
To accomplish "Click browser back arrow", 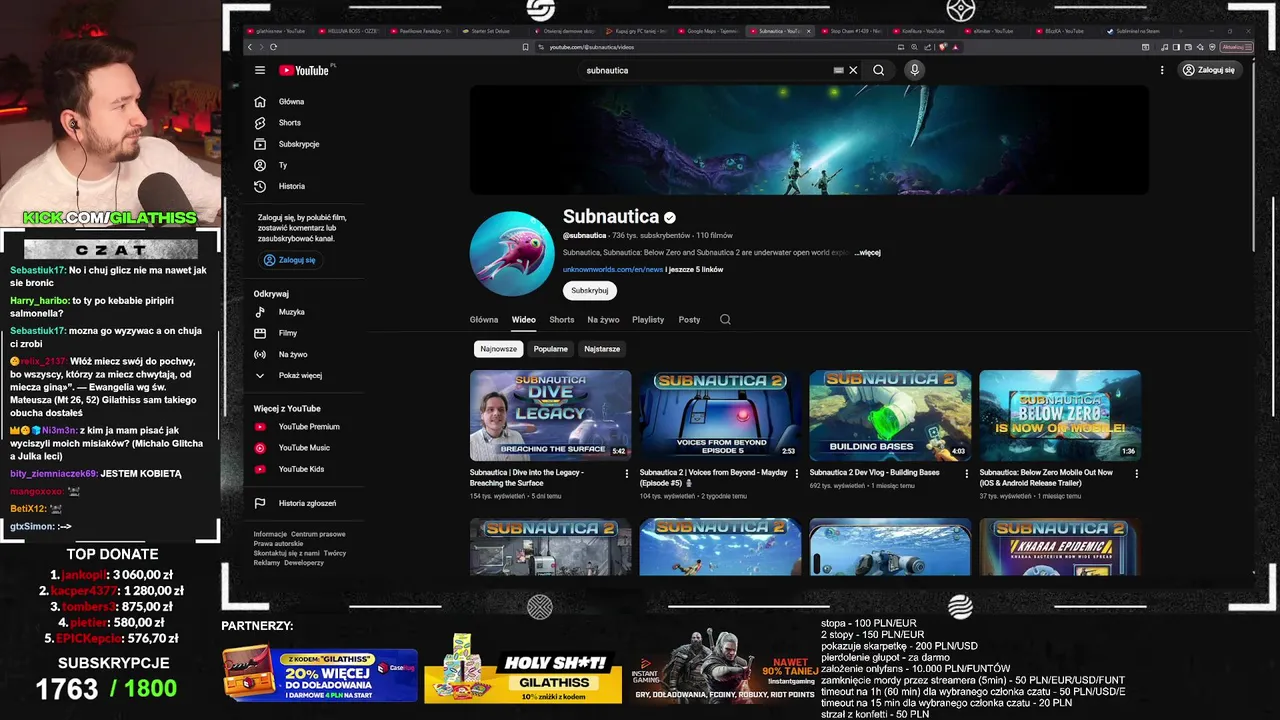I will coord(250,47).
